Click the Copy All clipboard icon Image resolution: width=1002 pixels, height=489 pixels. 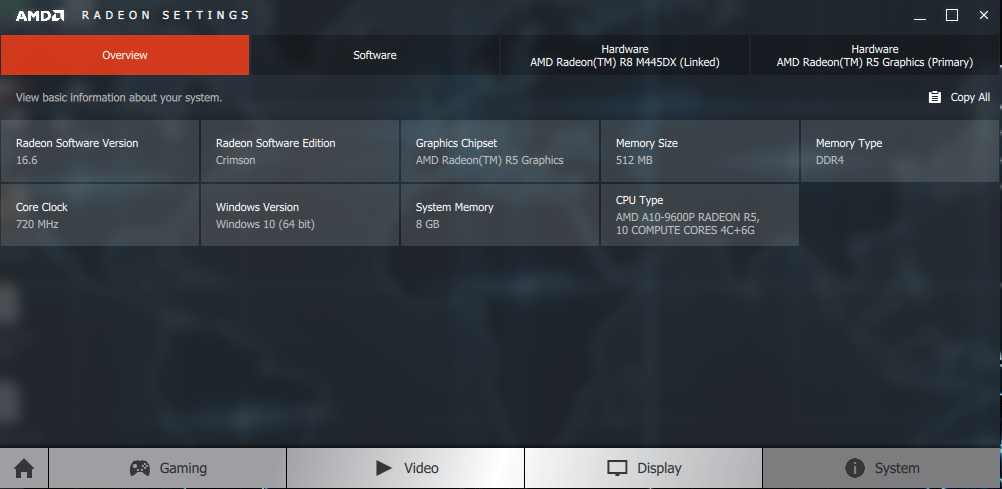934,97
